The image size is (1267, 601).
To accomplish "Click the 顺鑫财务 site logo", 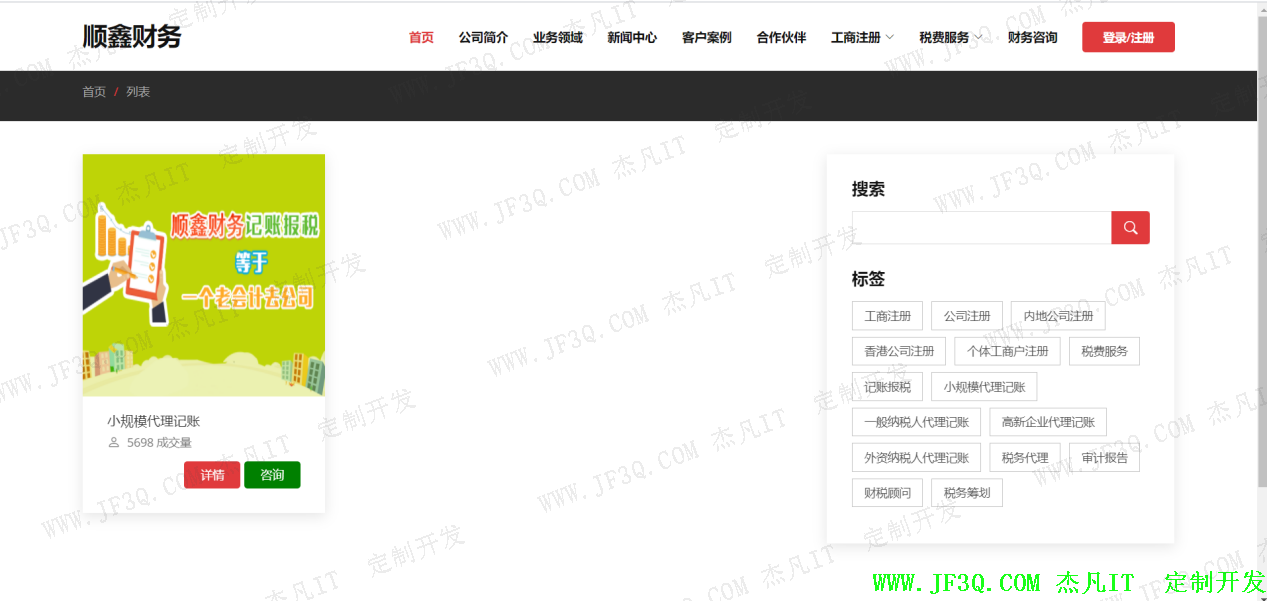I will (x=132, y=37).
